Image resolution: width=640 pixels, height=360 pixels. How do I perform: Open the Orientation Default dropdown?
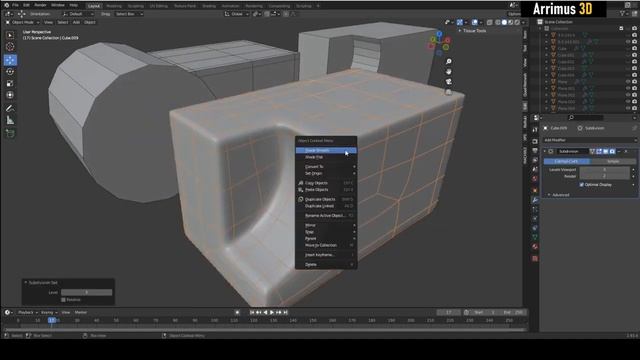78,14
